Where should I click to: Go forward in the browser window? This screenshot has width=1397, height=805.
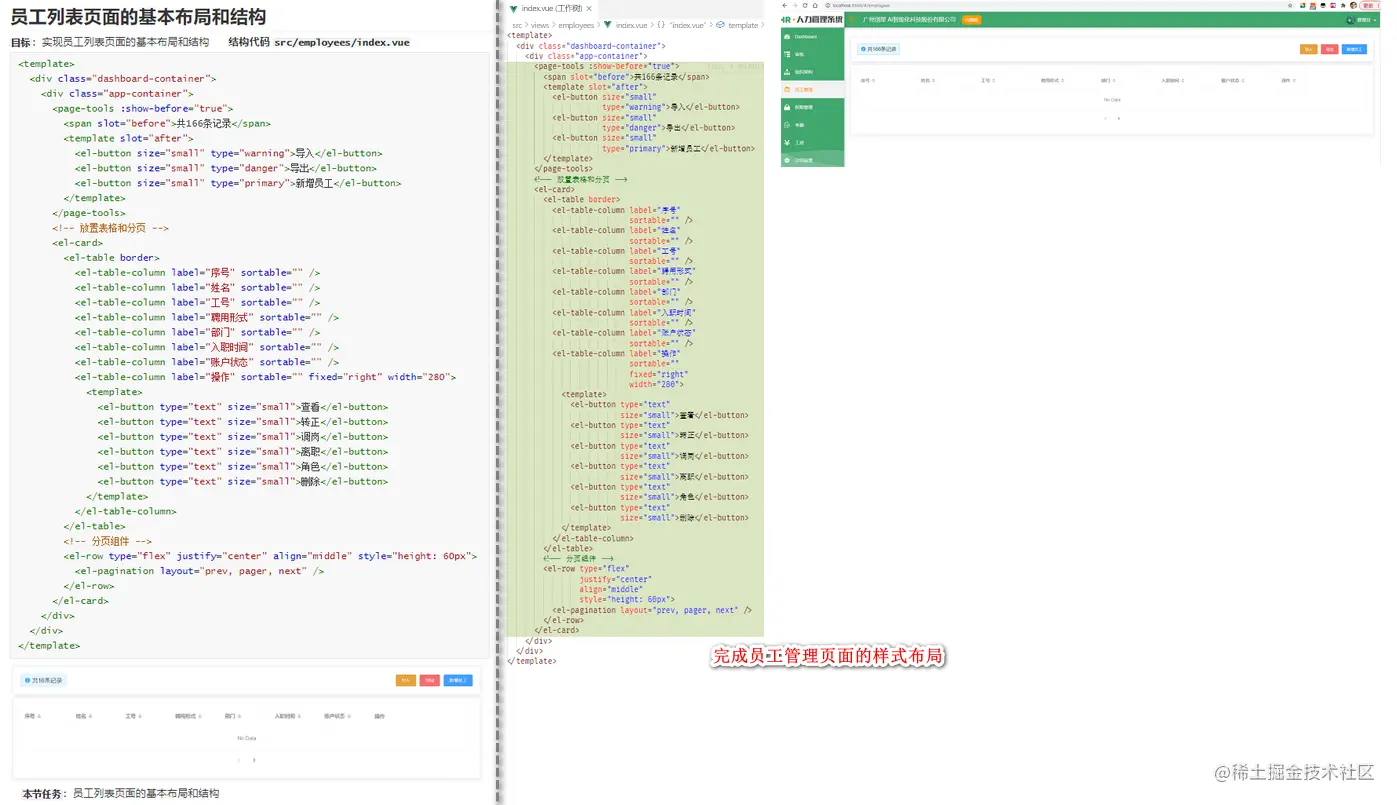(795, 5)
